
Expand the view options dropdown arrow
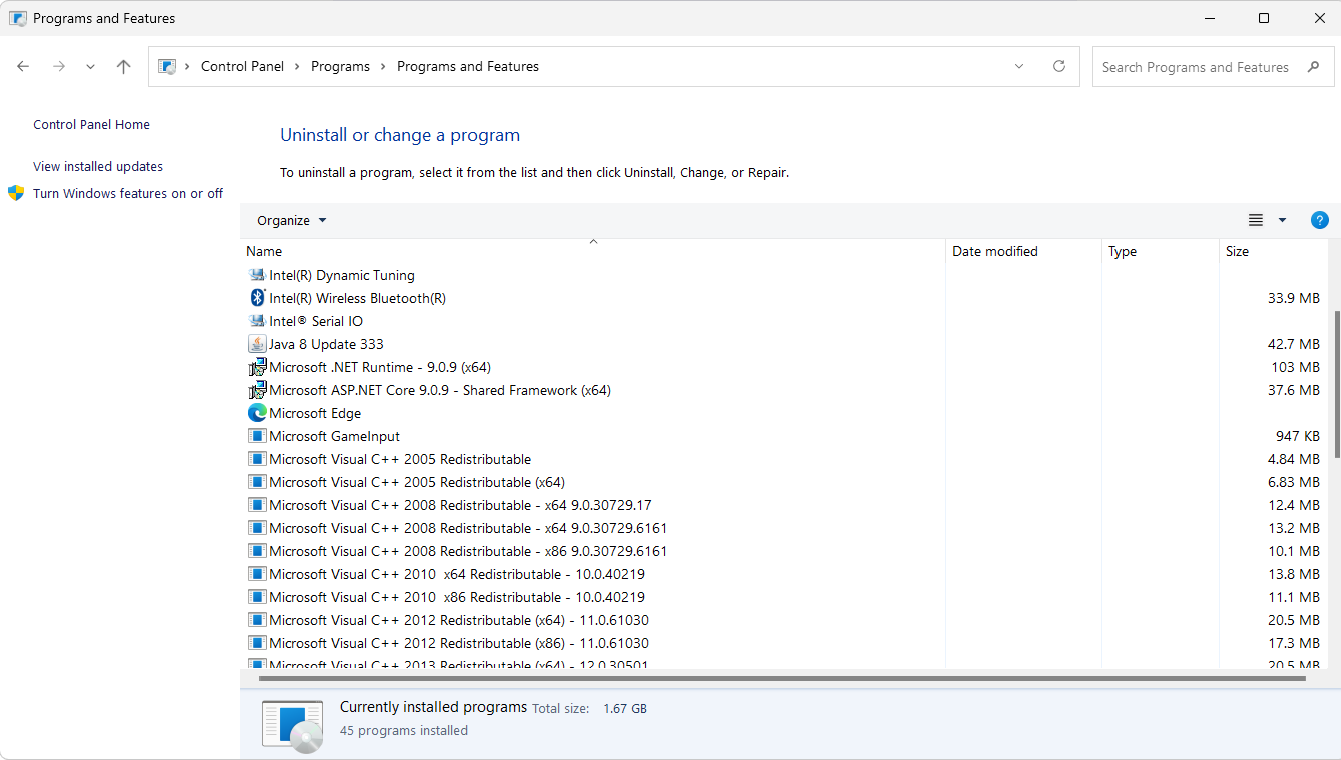pos(1282,220)
